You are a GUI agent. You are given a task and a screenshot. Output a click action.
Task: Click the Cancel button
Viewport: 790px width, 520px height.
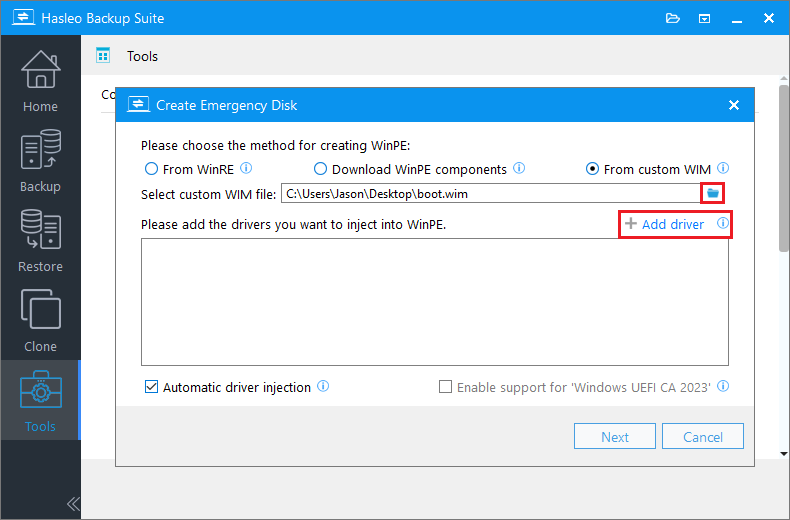coord(703,436)
